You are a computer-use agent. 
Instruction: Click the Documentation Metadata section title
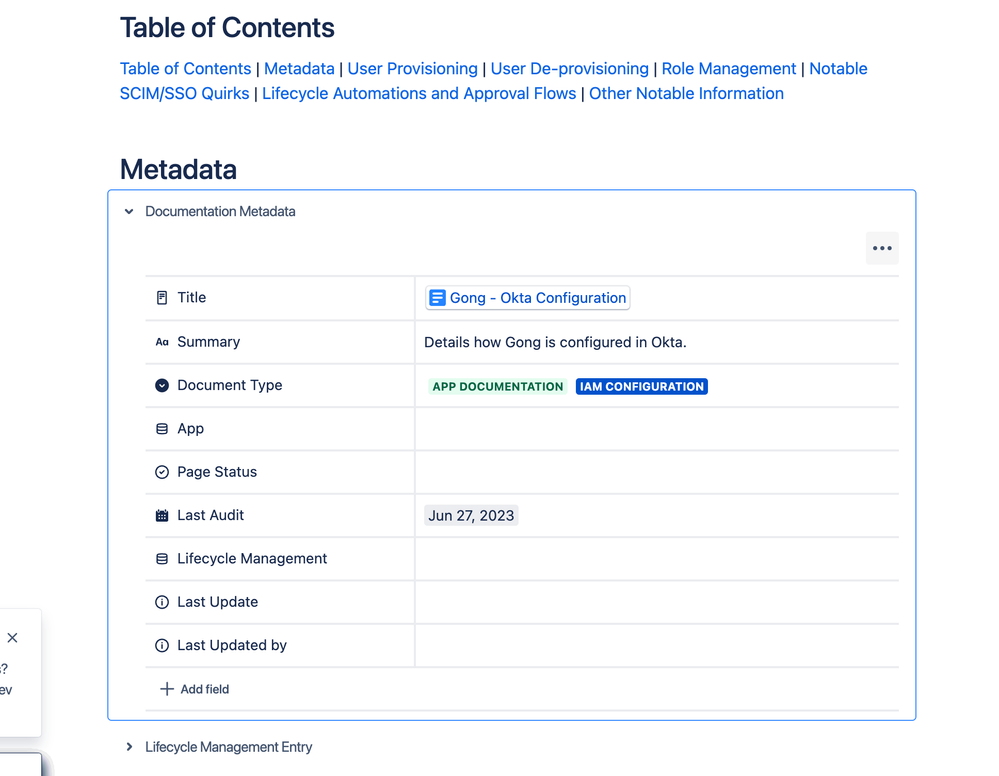point(220,212)
